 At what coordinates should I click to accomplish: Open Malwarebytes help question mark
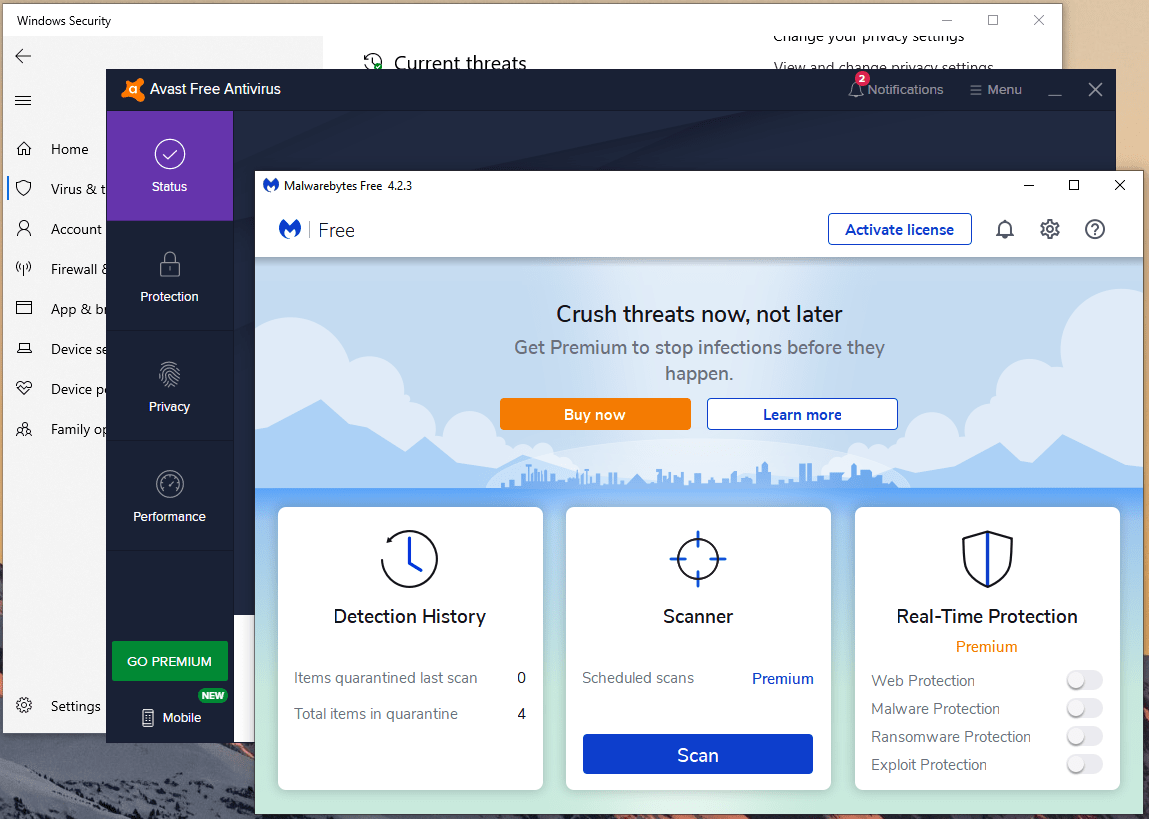point(1094,229)
